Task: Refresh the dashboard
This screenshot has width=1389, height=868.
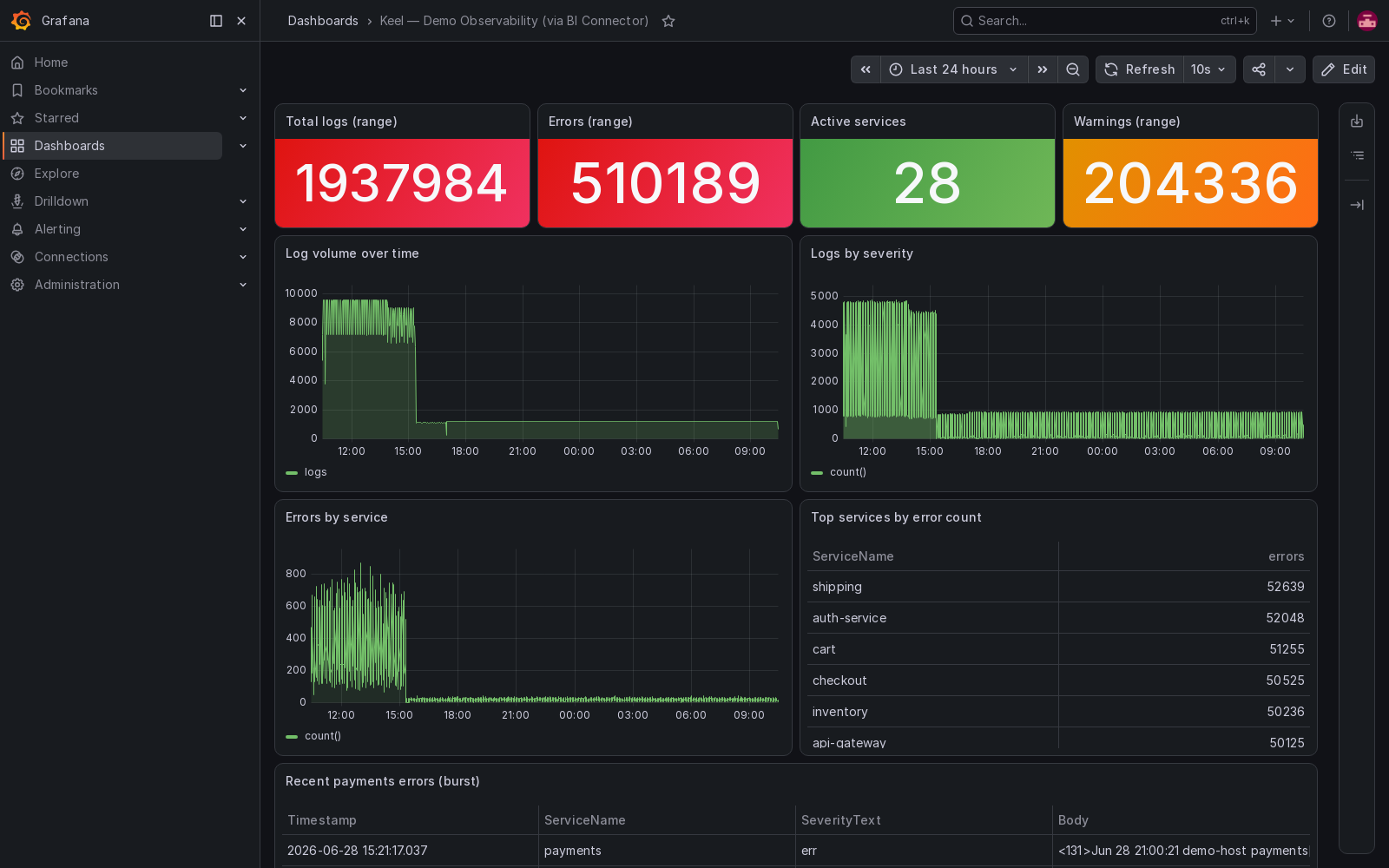Action: click(x=1140, y=69)
